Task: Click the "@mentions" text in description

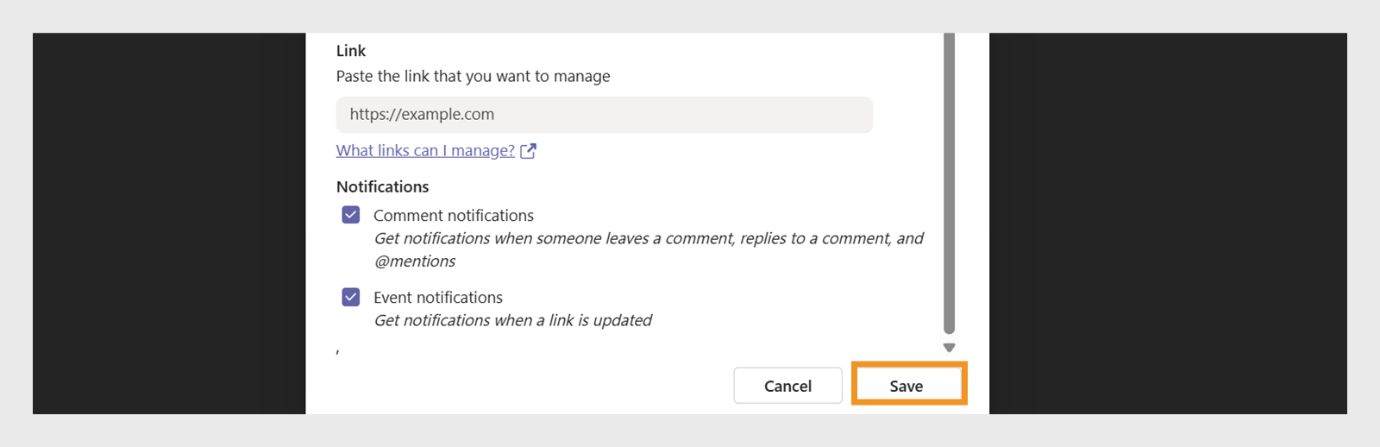Action: [x=414, y=262]
